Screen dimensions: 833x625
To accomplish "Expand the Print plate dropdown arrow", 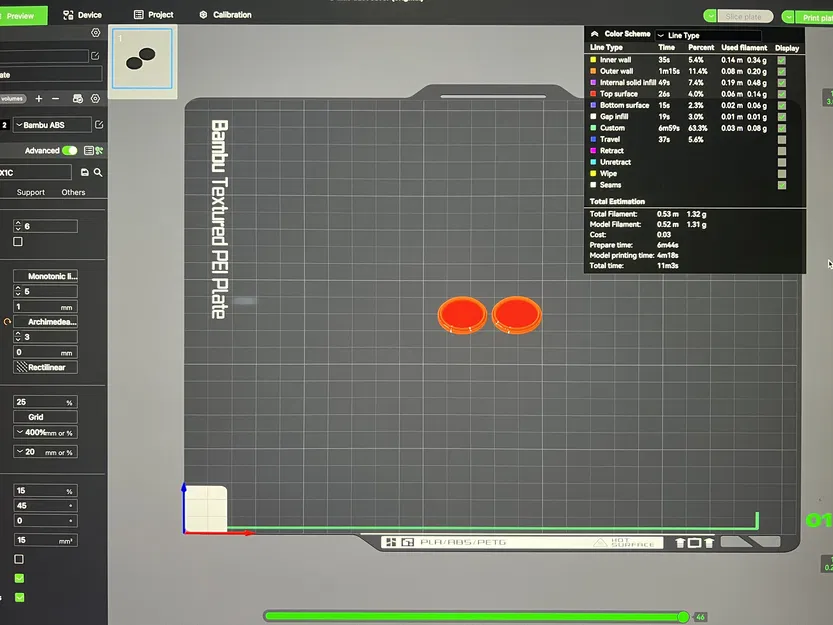I will [x=788, y=17].
